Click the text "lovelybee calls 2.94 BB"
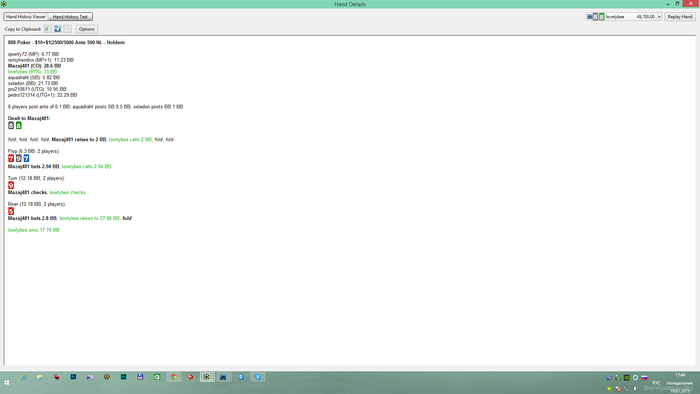700x394 pixels. (87, 166)
